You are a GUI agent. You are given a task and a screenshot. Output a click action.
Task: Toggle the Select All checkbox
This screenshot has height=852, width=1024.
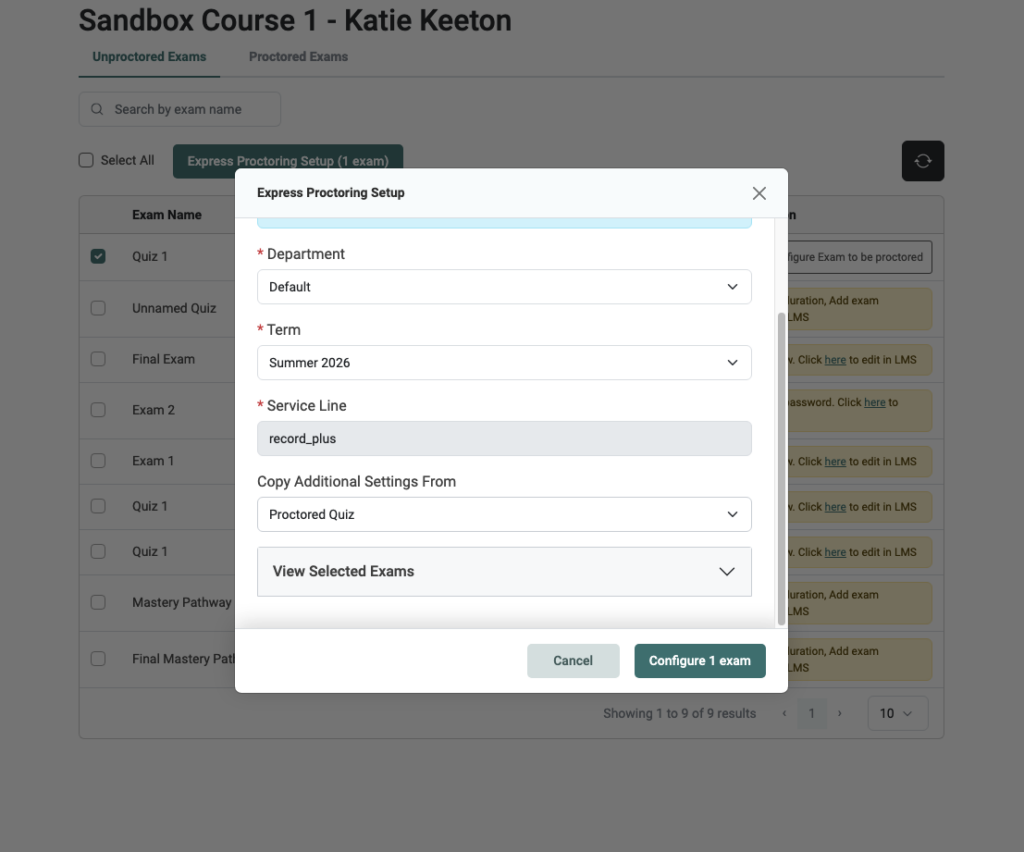pos(86,160)
